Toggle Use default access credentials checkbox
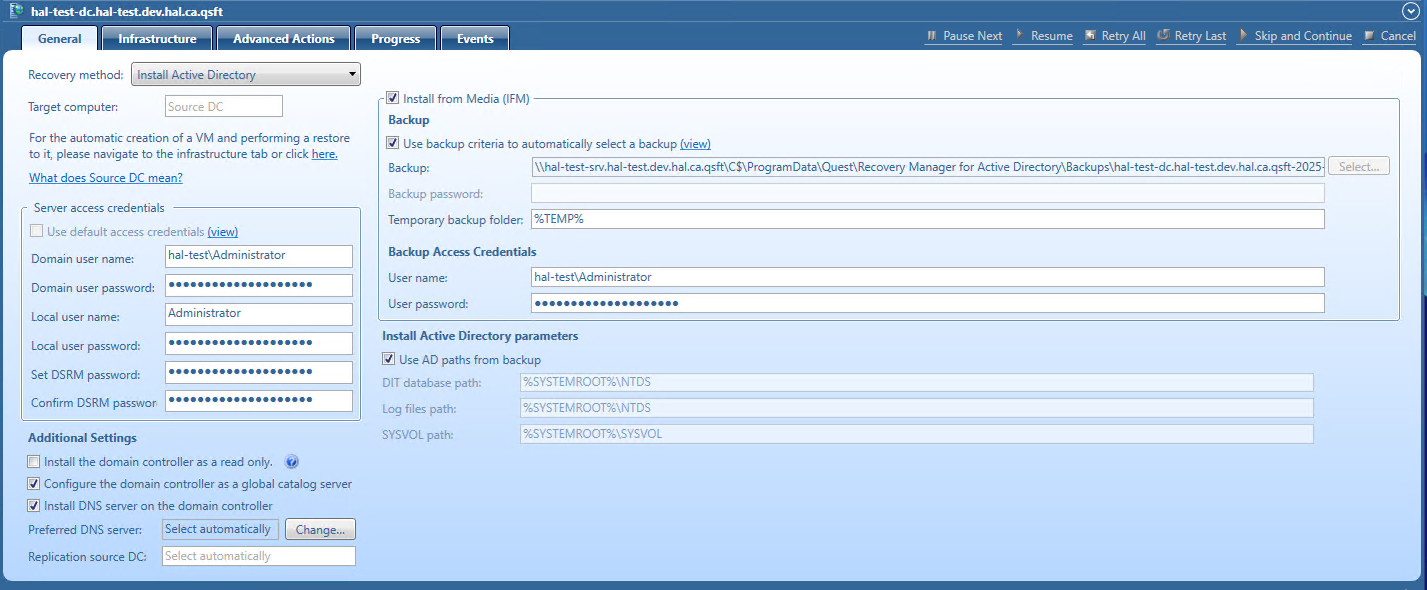1427x590 pixels. tap(36, 231)
